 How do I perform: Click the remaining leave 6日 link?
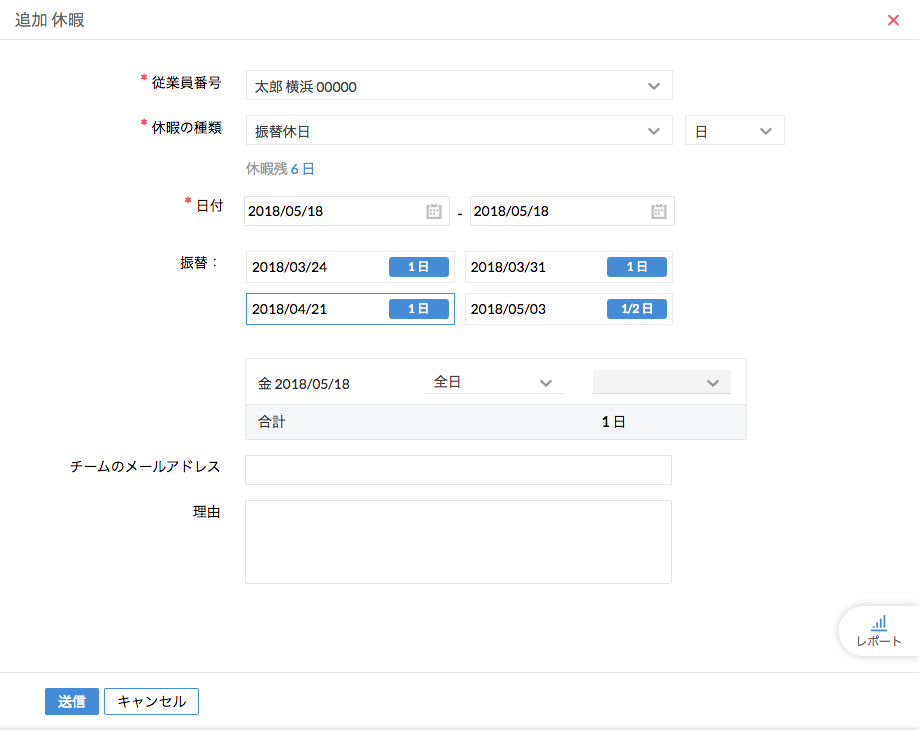pyautogui.click(x=302, y=169)
